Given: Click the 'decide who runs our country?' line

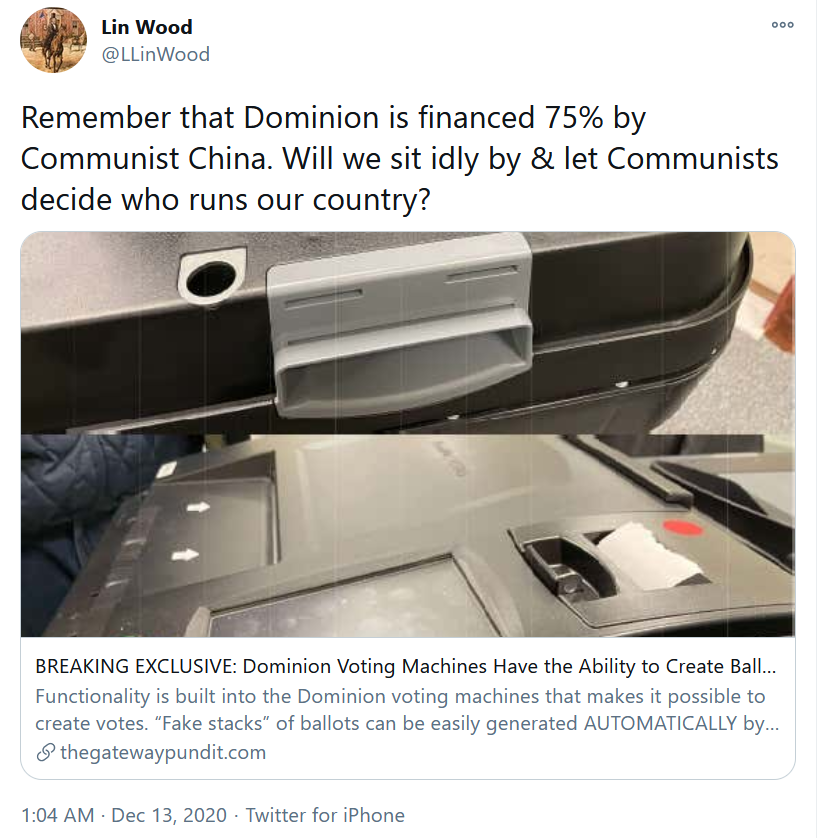Looking at the screenshot, I should pos(225,199).
